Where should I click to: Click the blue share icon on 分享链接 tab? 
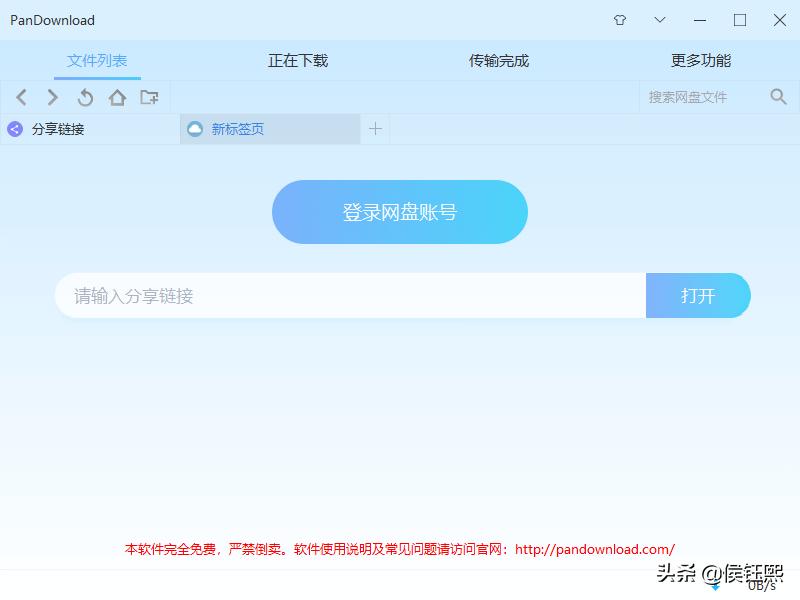(x=13, y=129)
